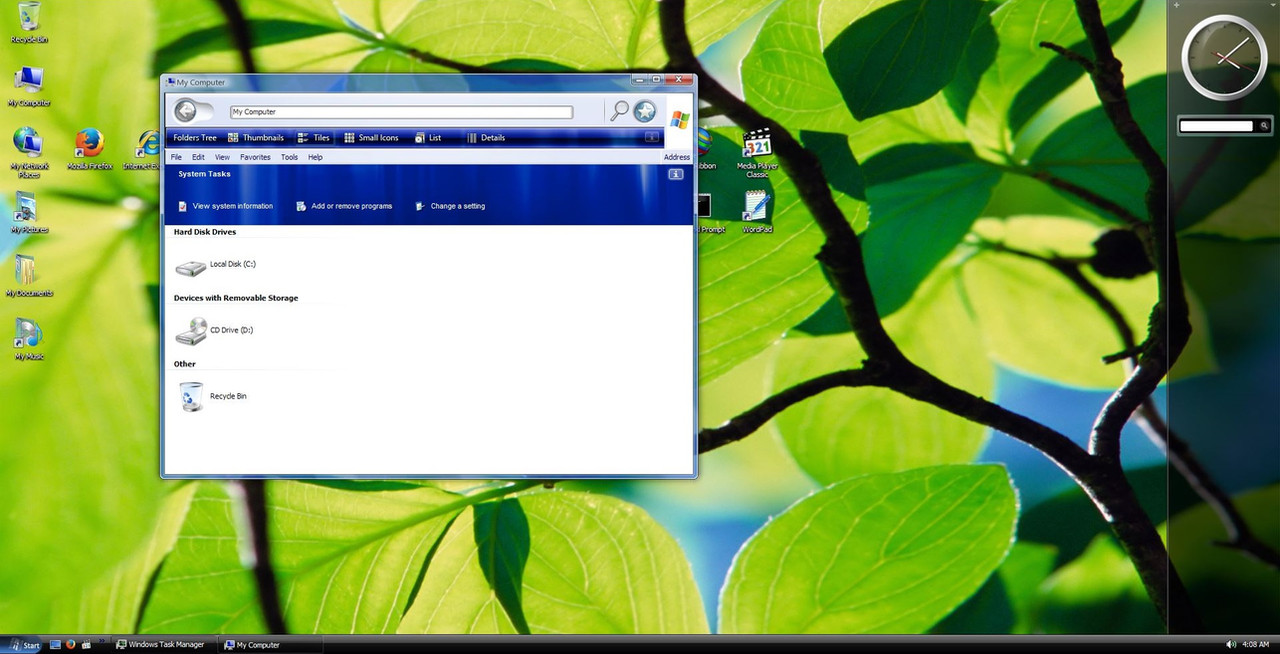1280x654 pixels.
Task: Select the My Documents desktop icon
Action: click(x=29, y=277)
